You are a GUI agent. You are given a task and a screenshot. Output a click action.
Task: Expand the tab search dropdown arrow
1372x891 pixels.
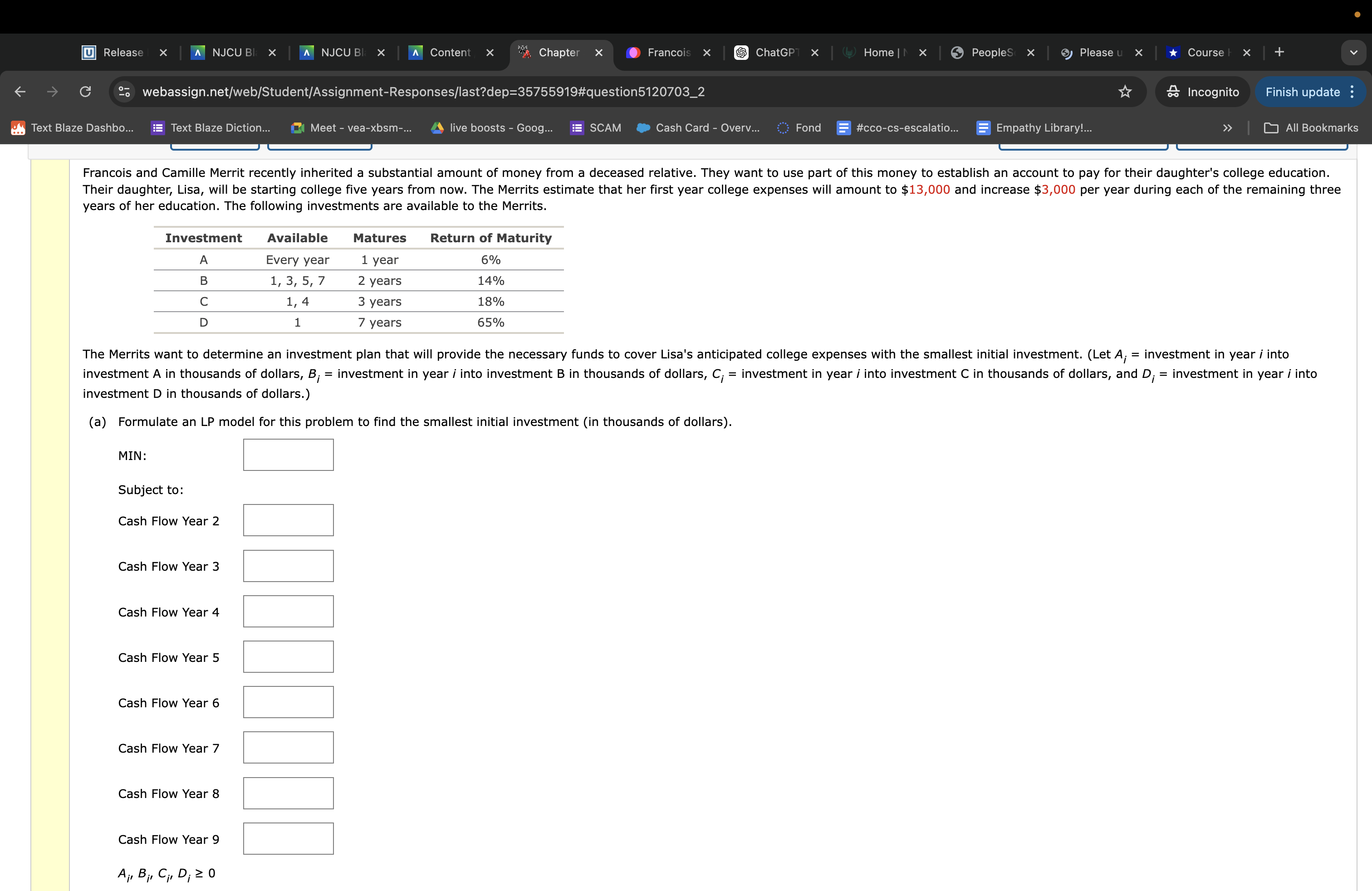coord(1353,53)
